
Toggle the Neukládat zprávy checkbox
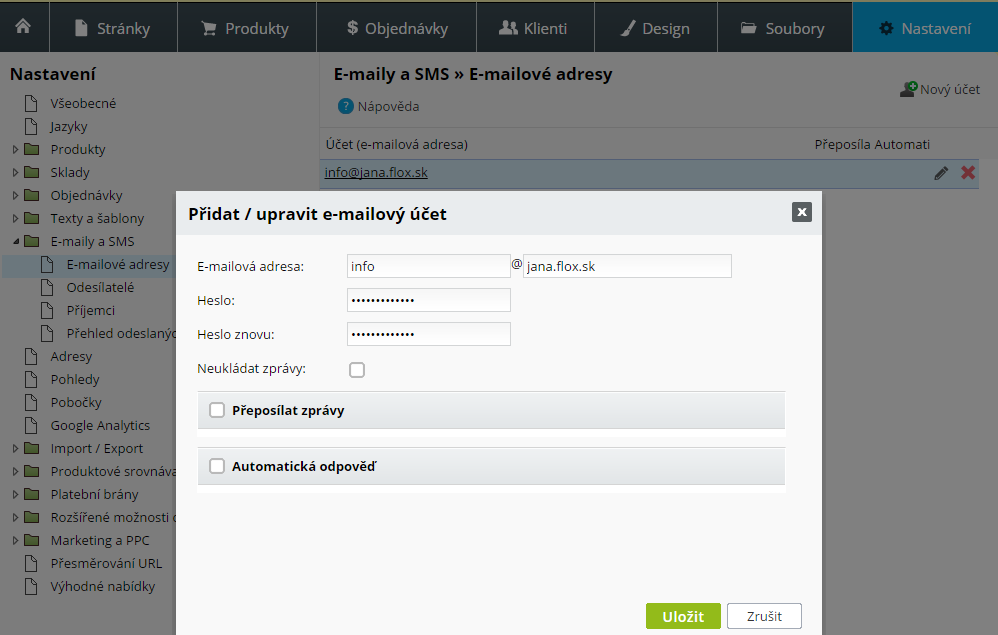click(x=357, y=370)
